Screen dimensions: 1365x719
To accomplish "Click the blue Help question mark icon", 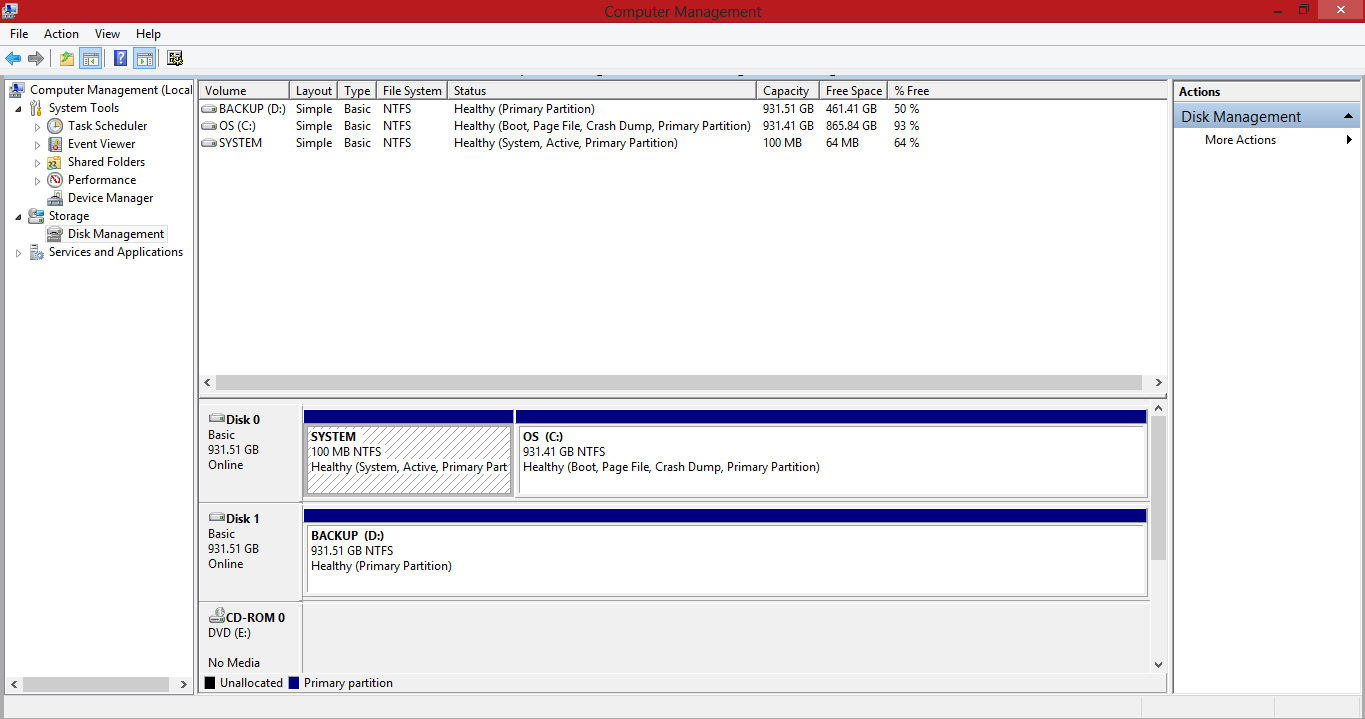I will tap(120, 58).
